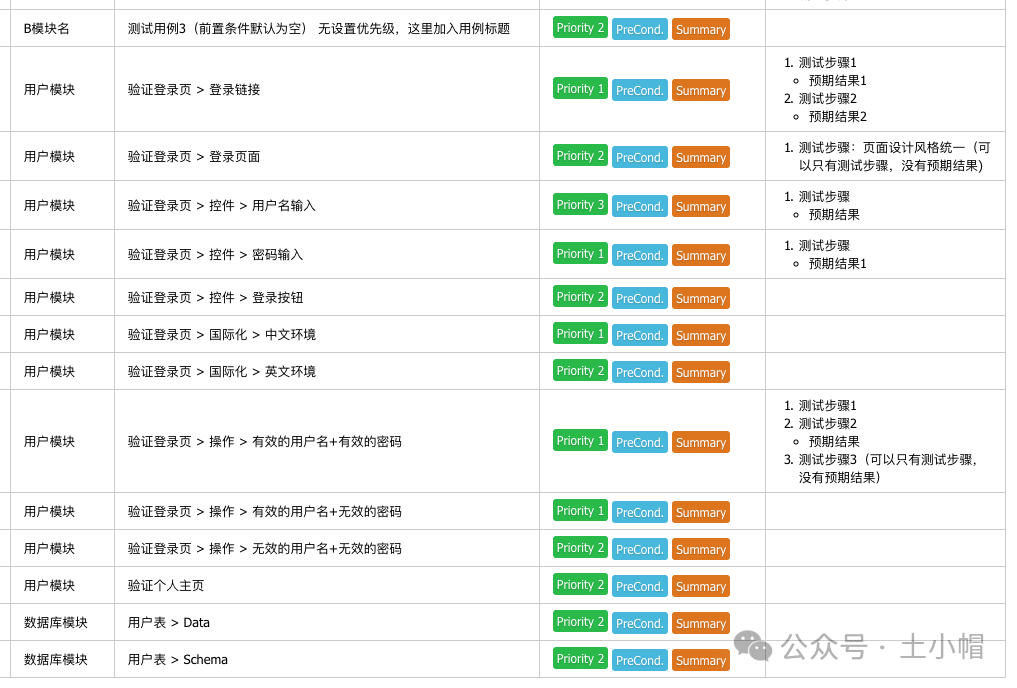Open PreCond. badge for 登录链接 row
Screen dimensions: 1017x688
pyautogui.click(x=640, y=90)
